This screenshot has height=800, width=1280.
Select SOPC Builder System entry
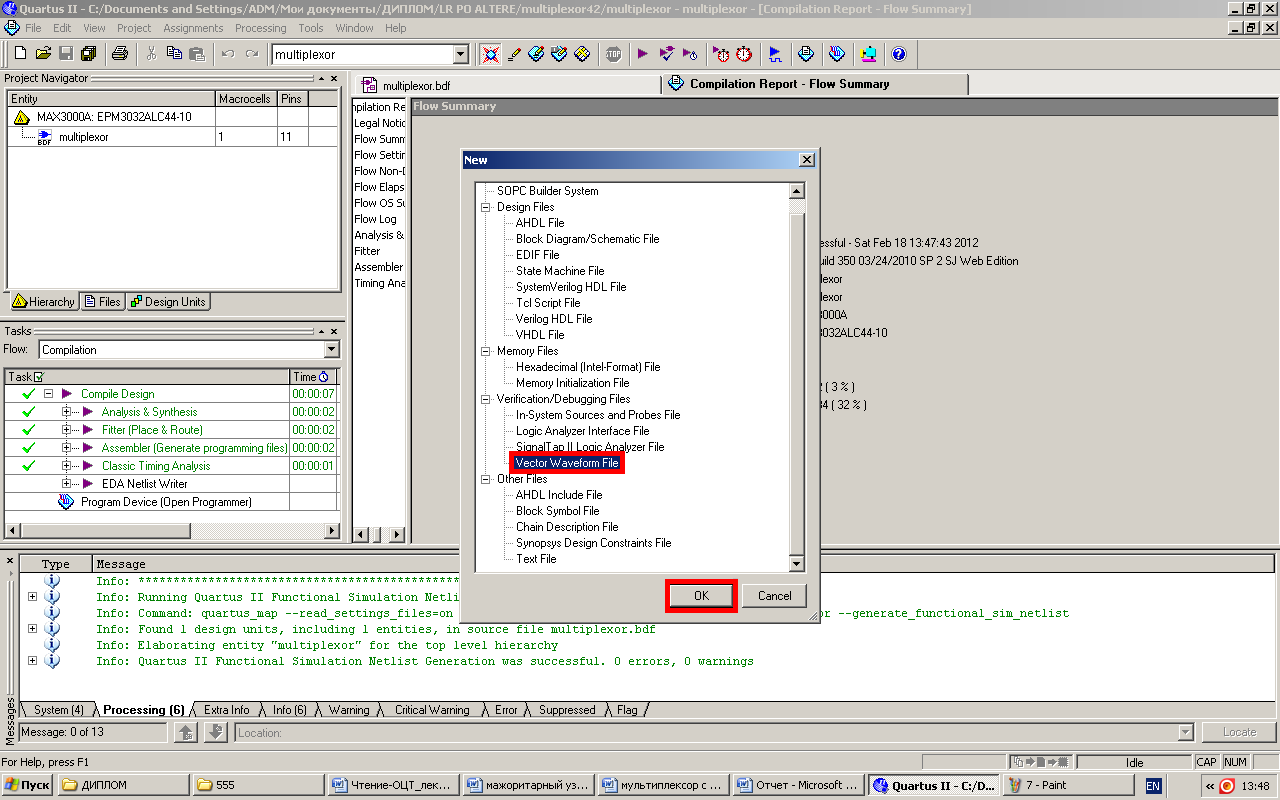pyautogui.click(x=547, y=191)
